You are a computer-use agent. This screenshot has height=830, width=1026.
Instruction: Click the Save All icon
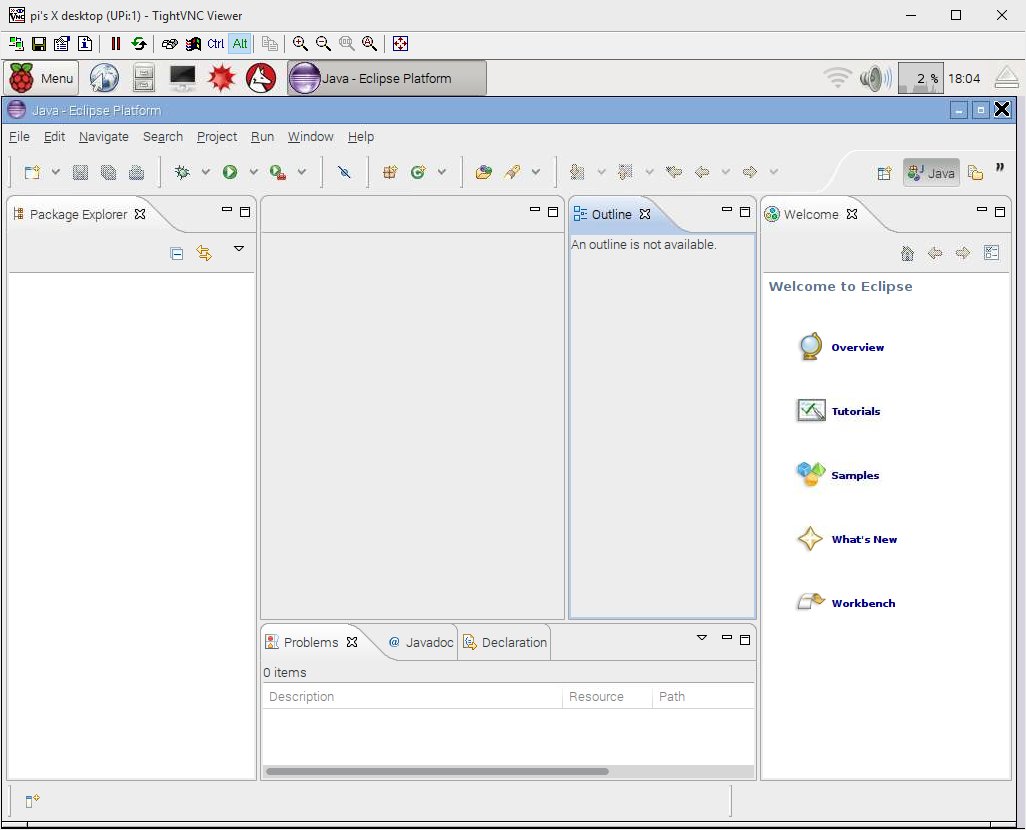pyautogui.click(x=108, y=172)
